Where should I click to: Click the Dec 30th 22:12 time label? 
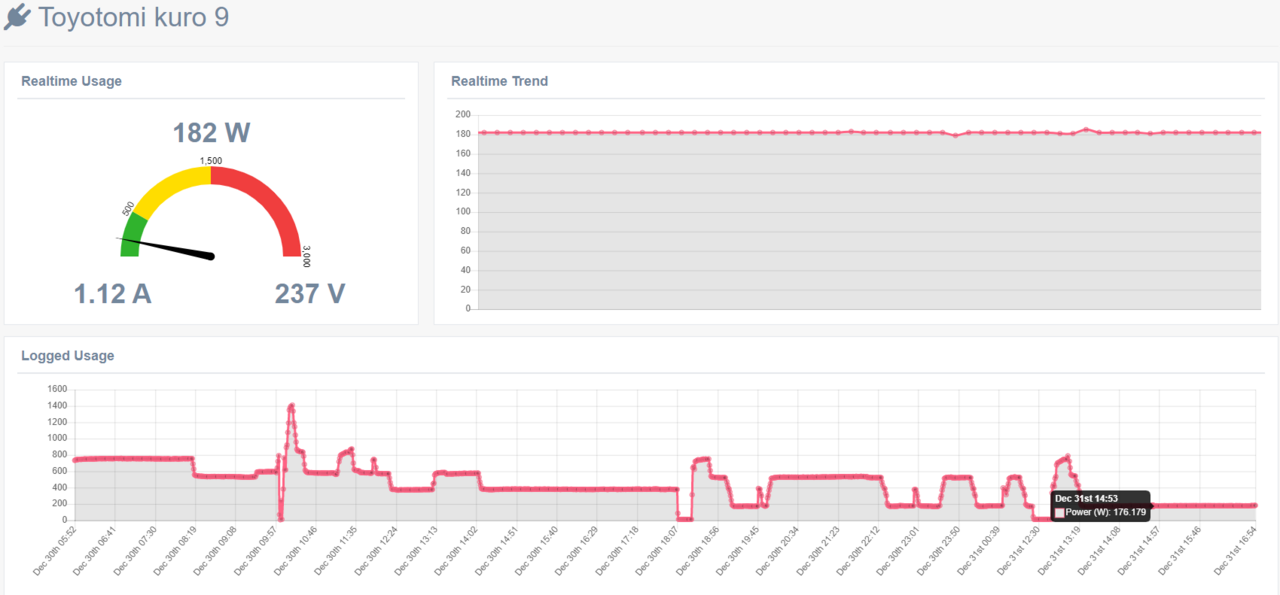[x=857, y=550]
